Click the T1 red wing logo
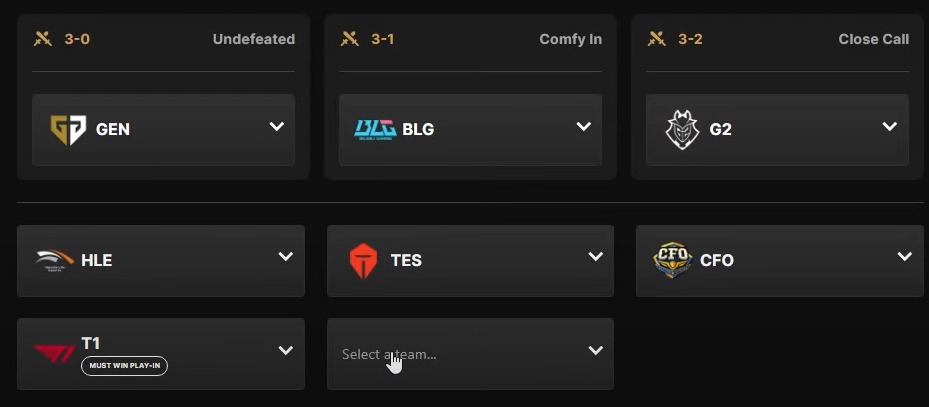Image resolution: width=929 pixels, height=407 pixels. point(54,353)
